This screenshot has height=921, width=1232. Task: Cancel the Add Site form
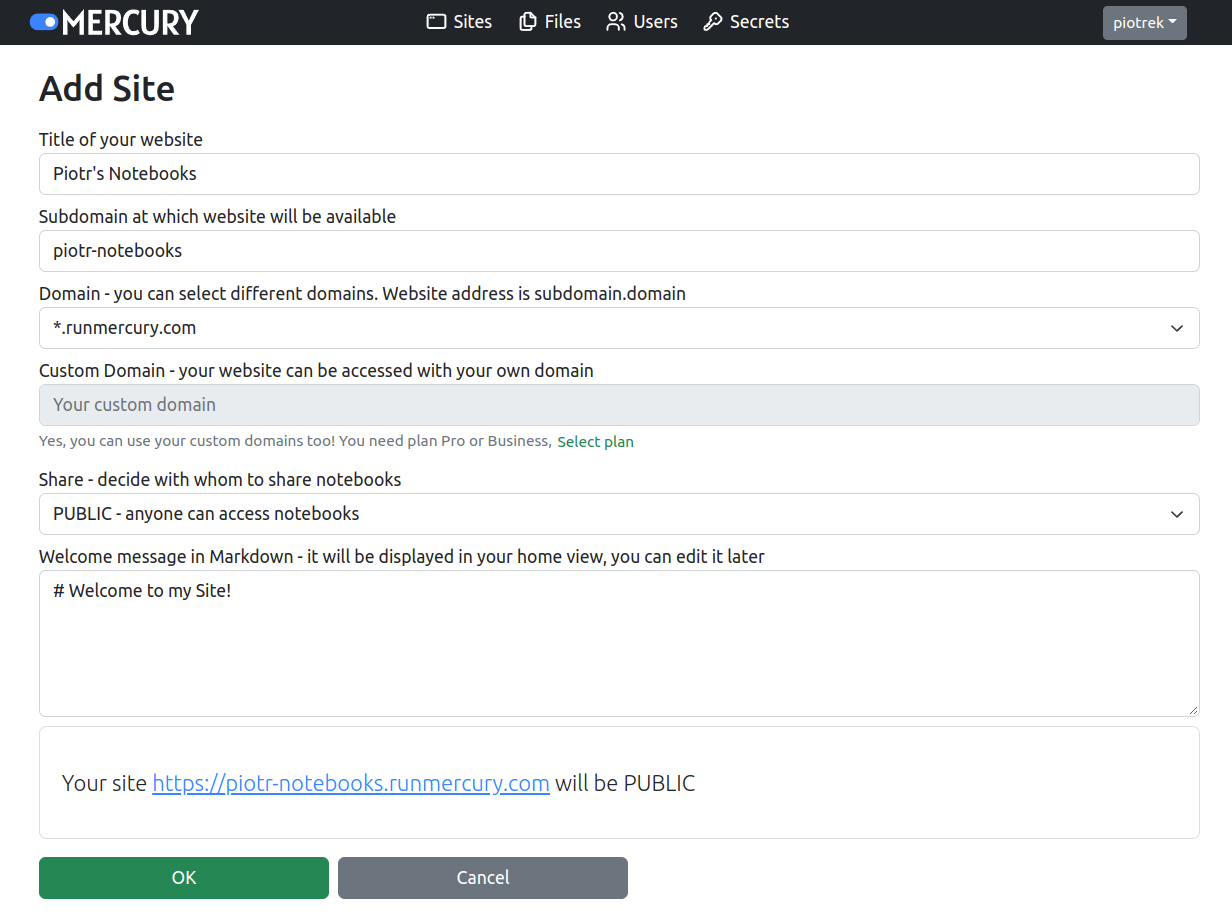[x=482, y=877]
